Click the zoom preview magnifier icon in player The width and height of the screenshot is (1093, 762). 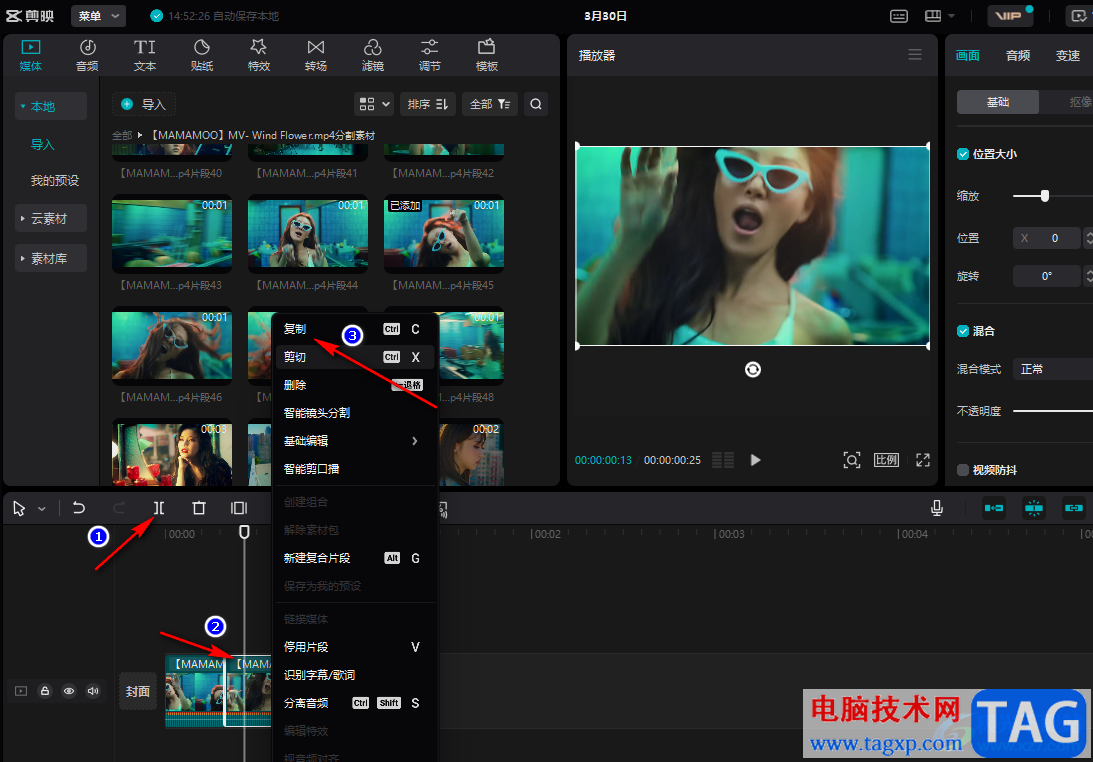(852, 459)
